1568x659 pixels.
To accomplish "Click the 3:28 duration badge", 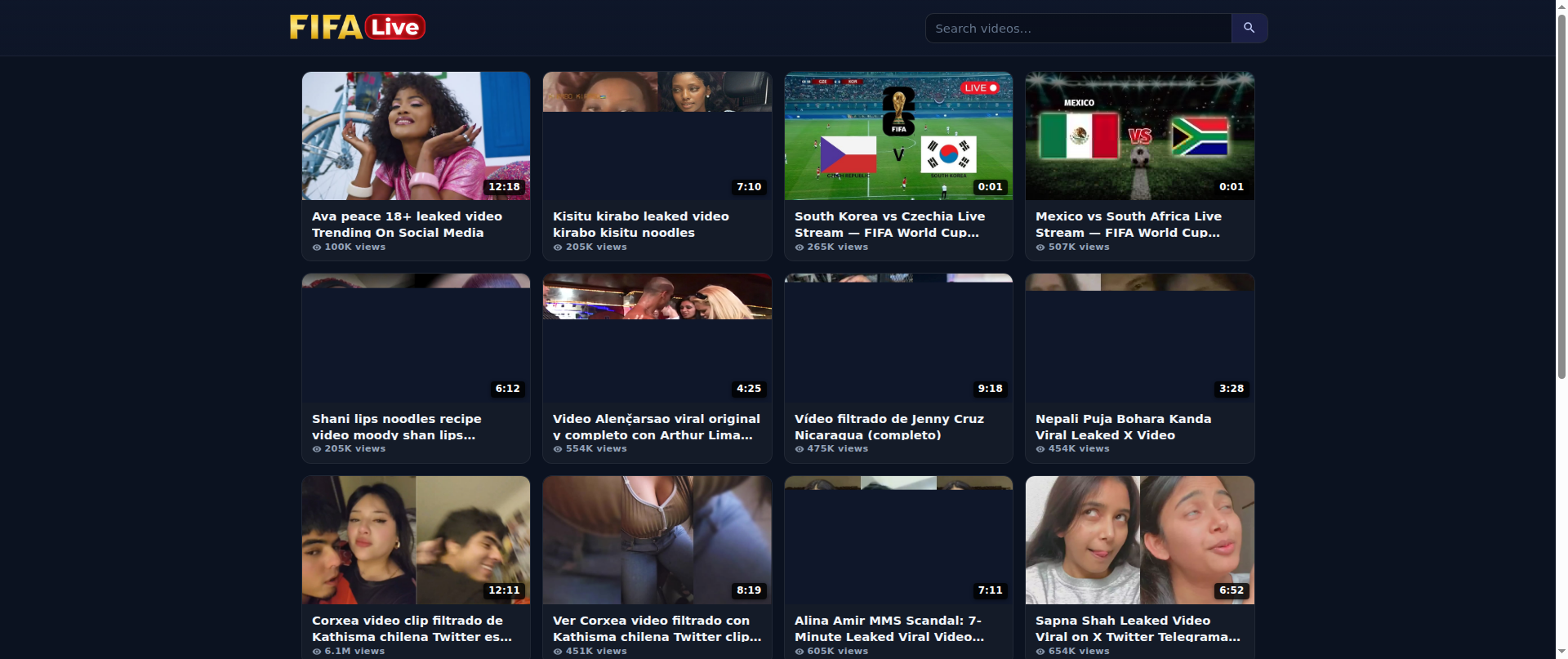I will point(1232,389).
